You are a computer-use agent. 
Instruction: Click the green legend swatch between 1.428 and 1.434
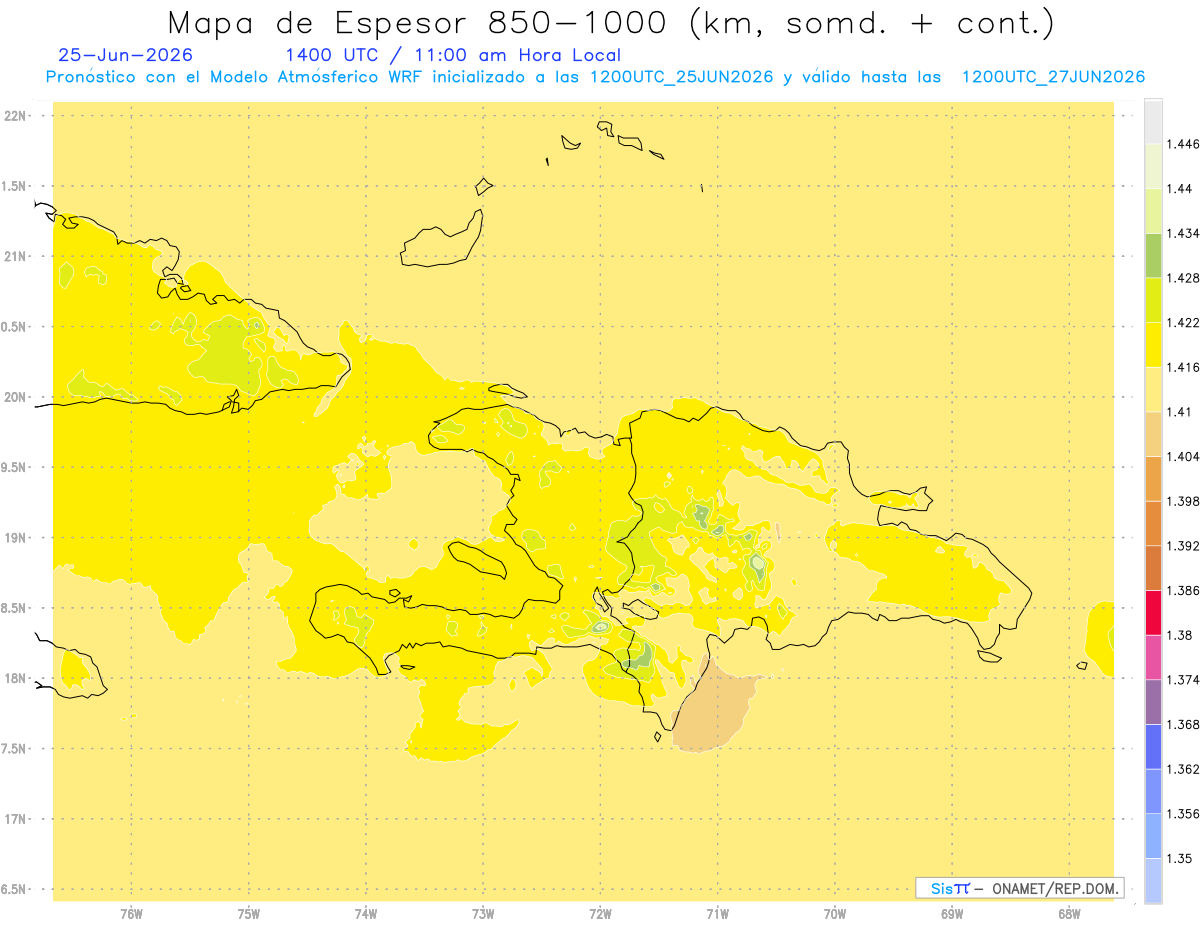pos(1153,255)
